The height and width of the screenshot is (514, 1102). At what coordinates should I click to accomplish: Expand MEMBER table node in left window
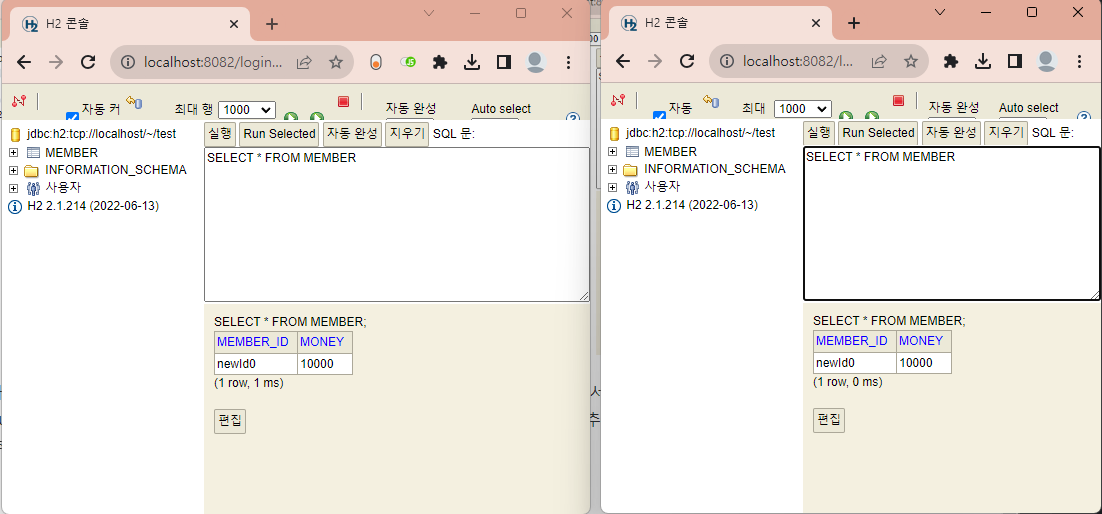(13, 153)
